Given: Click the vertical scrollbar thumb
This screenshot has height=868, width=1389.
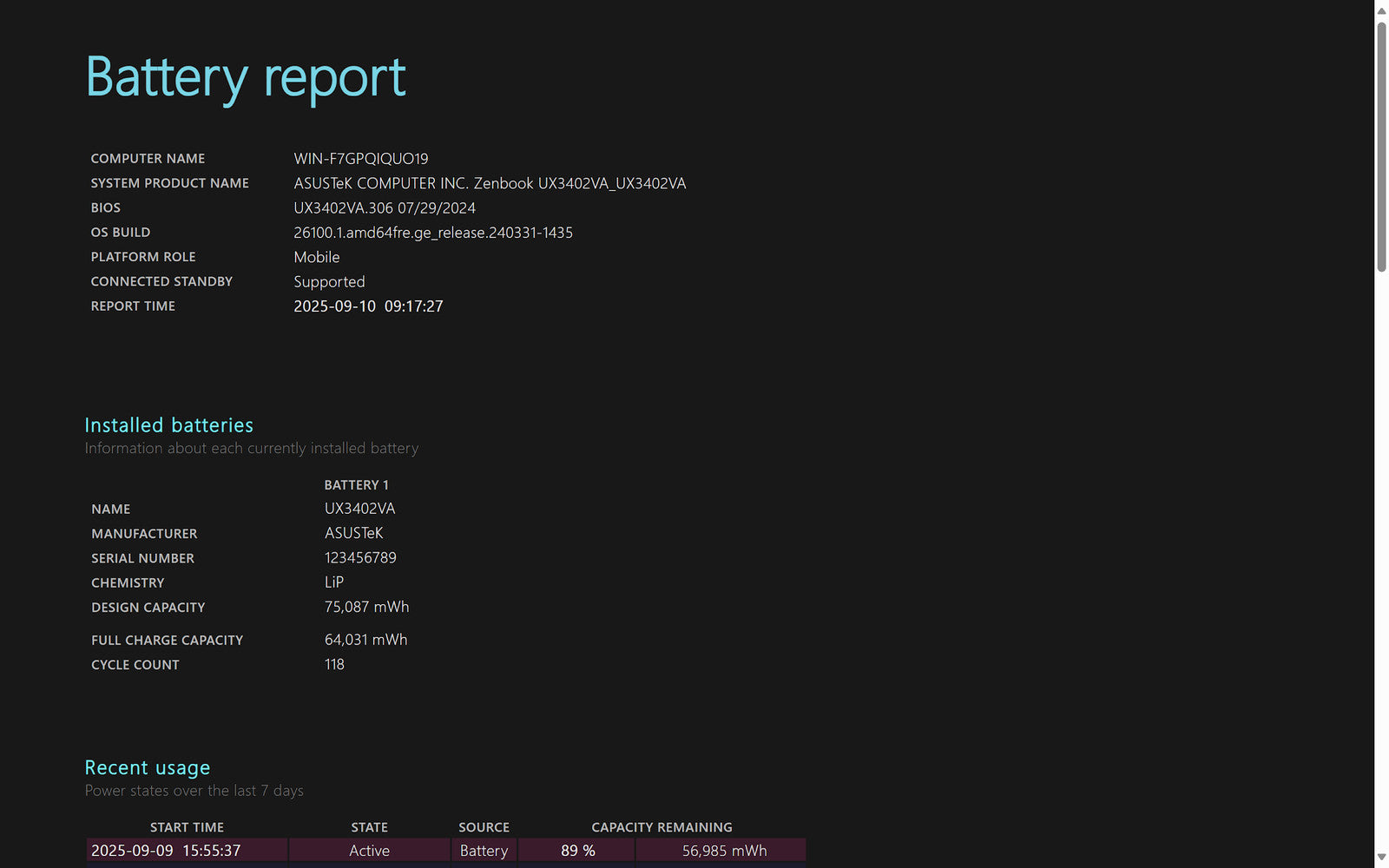Looking at the screenshot, I should coord(1381,147).
